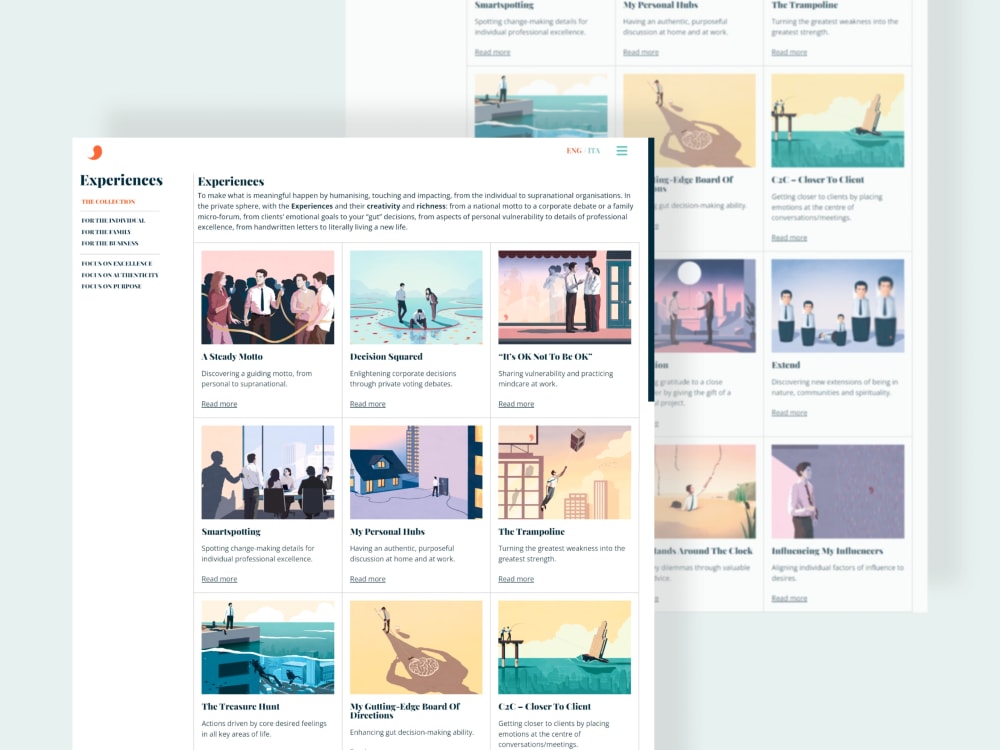Click the Influencing My Influencers illustration
The image size is (1000, 750).
coord(838,491)
